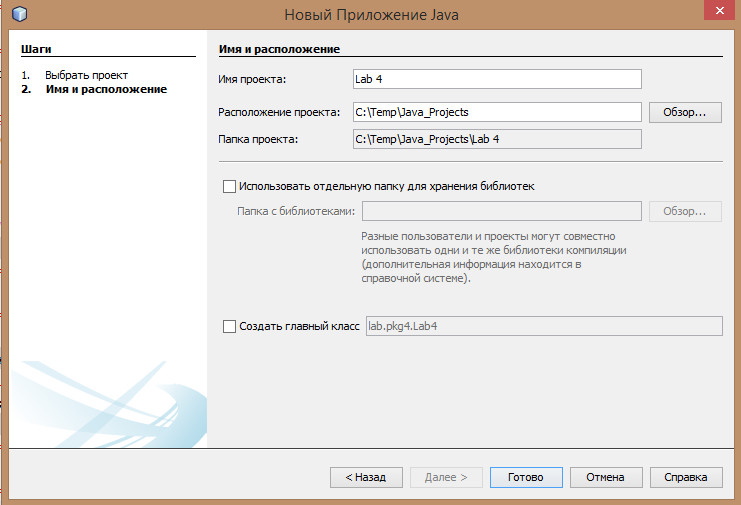Click the main class field lab.pkg4.Lab4

pyautogui.click(x=544, y=326)
